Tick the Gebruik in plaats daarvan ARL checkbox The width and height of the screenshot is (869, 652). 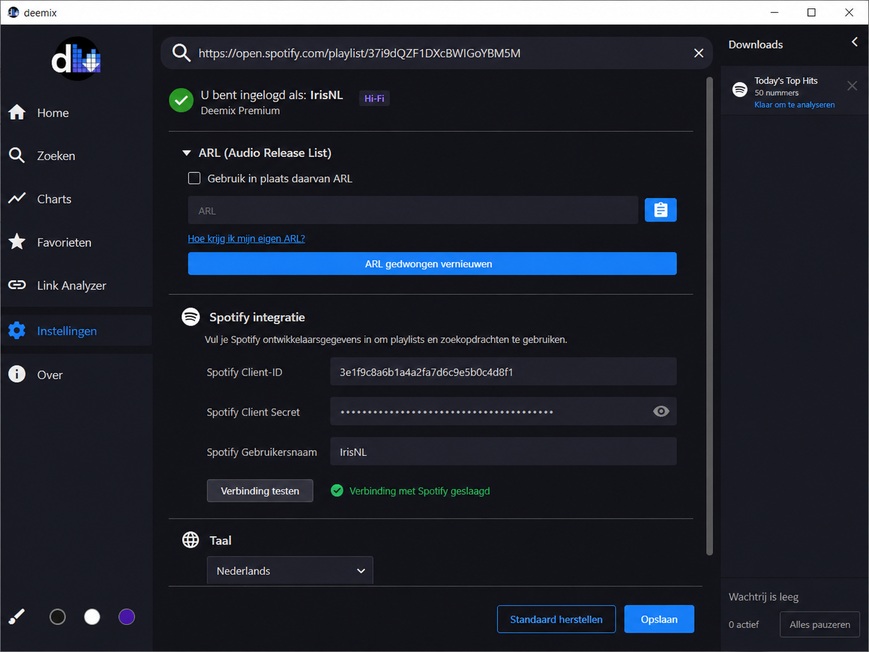point(194,178)
